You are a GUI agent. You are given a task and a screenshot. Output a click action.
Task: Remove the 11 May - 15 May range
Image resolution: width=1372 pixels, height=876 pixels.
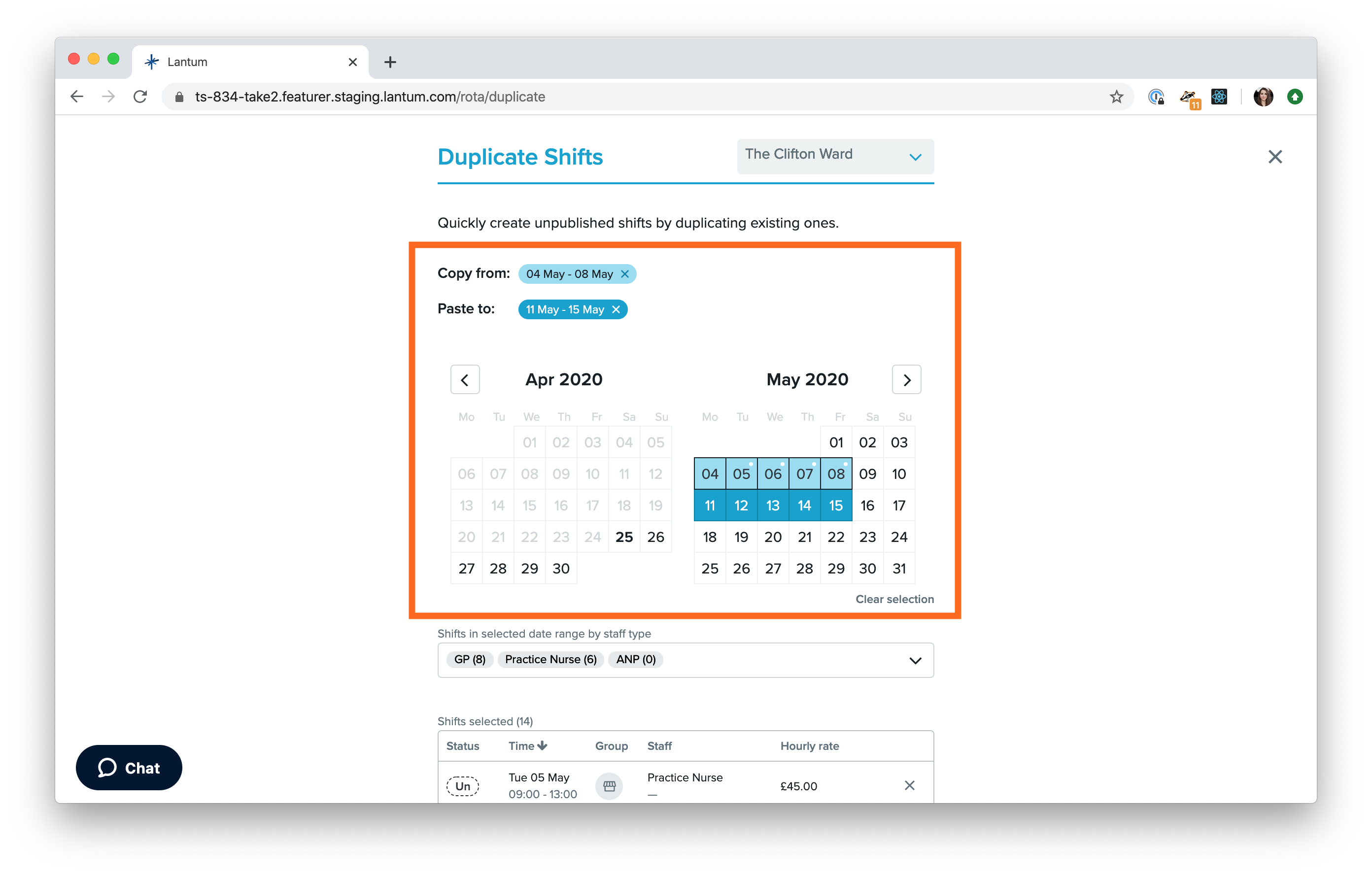(x=616, y=309)
